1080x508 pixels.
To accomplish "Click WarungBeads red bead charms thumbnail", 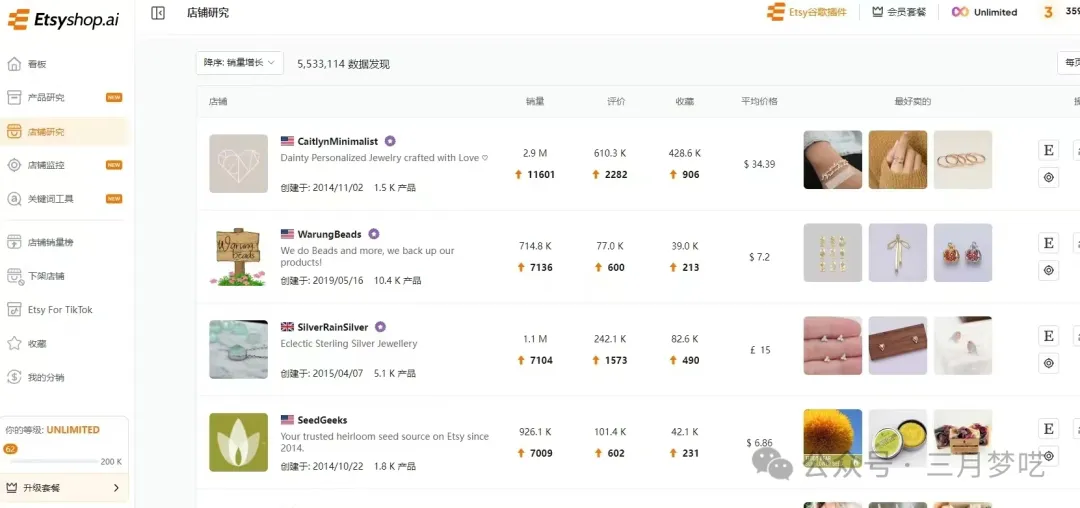I will pyautogui.click(x=963, y=253).
